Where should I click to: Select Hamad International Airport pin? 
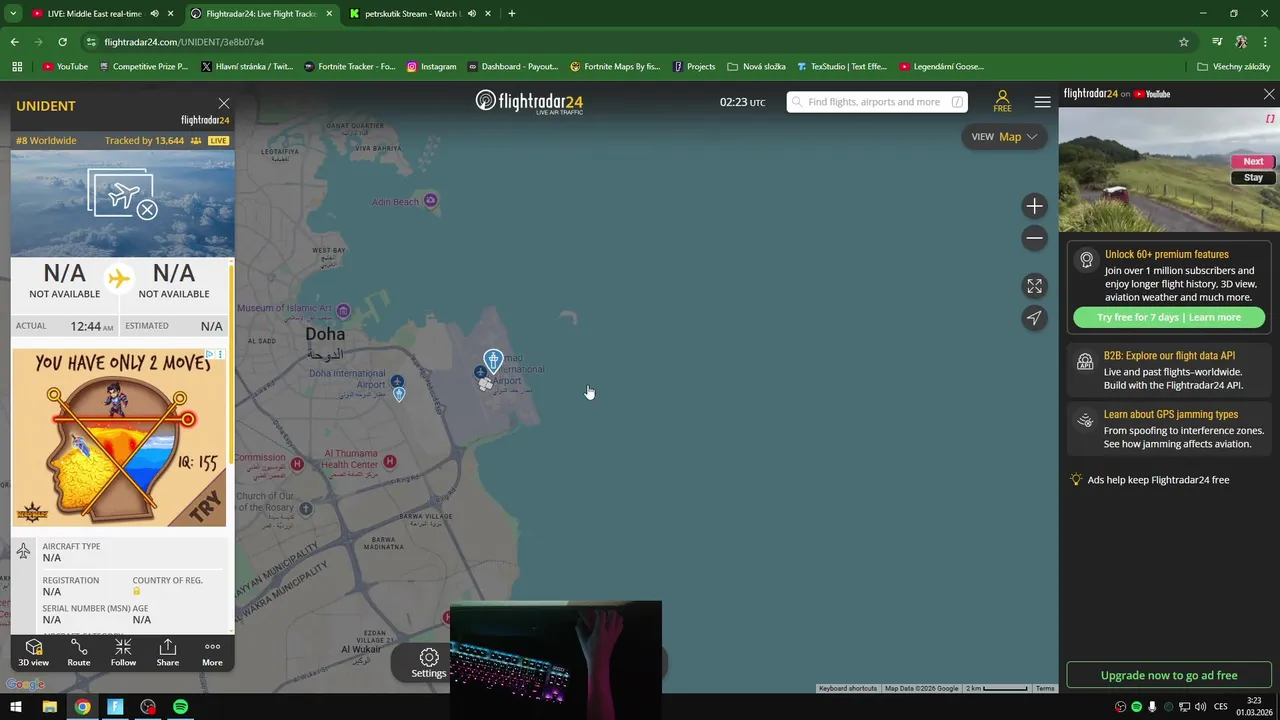pyautogui.click(x=493, y=360)
